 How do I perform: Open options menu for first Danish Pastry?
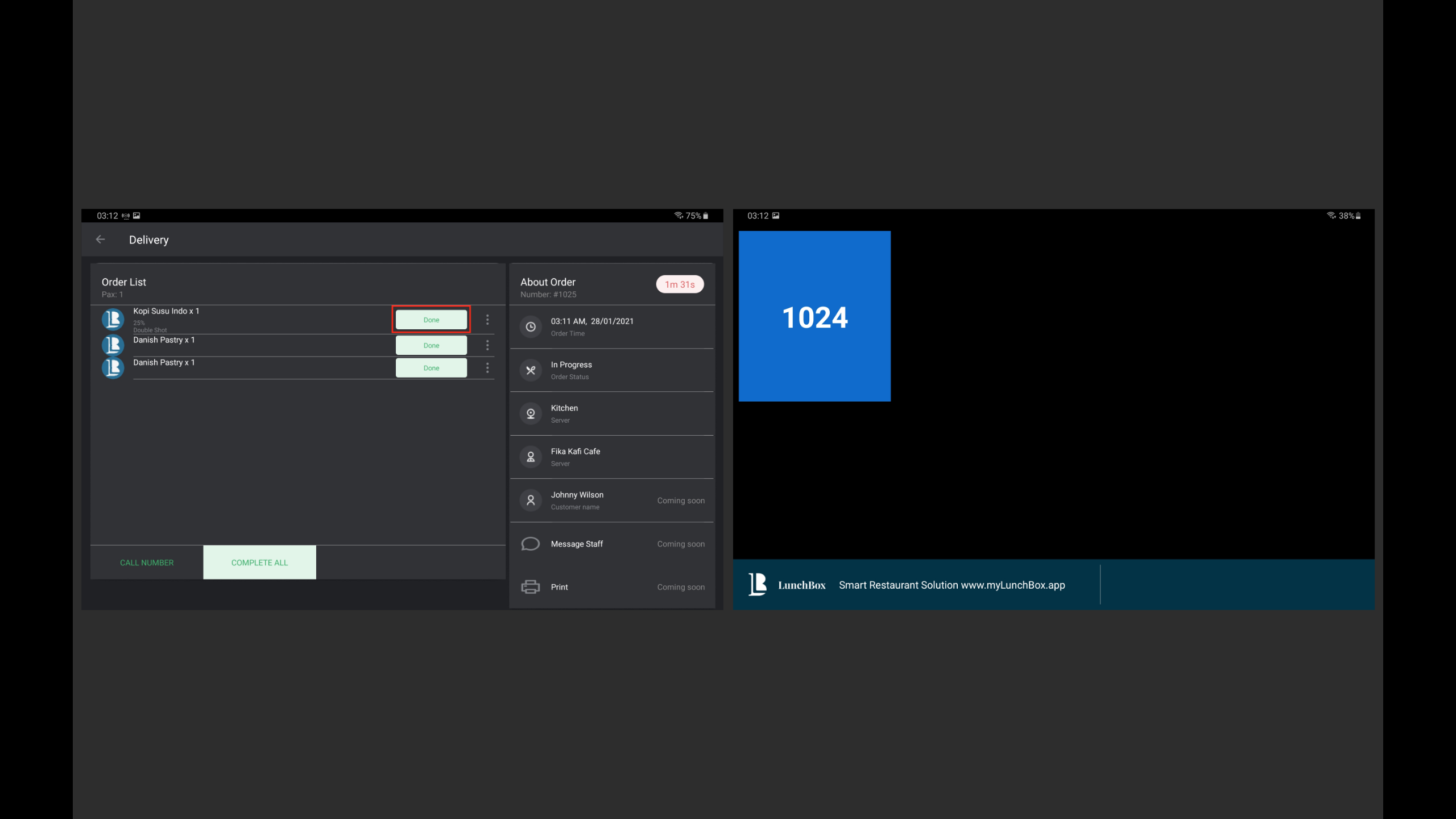coord(487,345)
